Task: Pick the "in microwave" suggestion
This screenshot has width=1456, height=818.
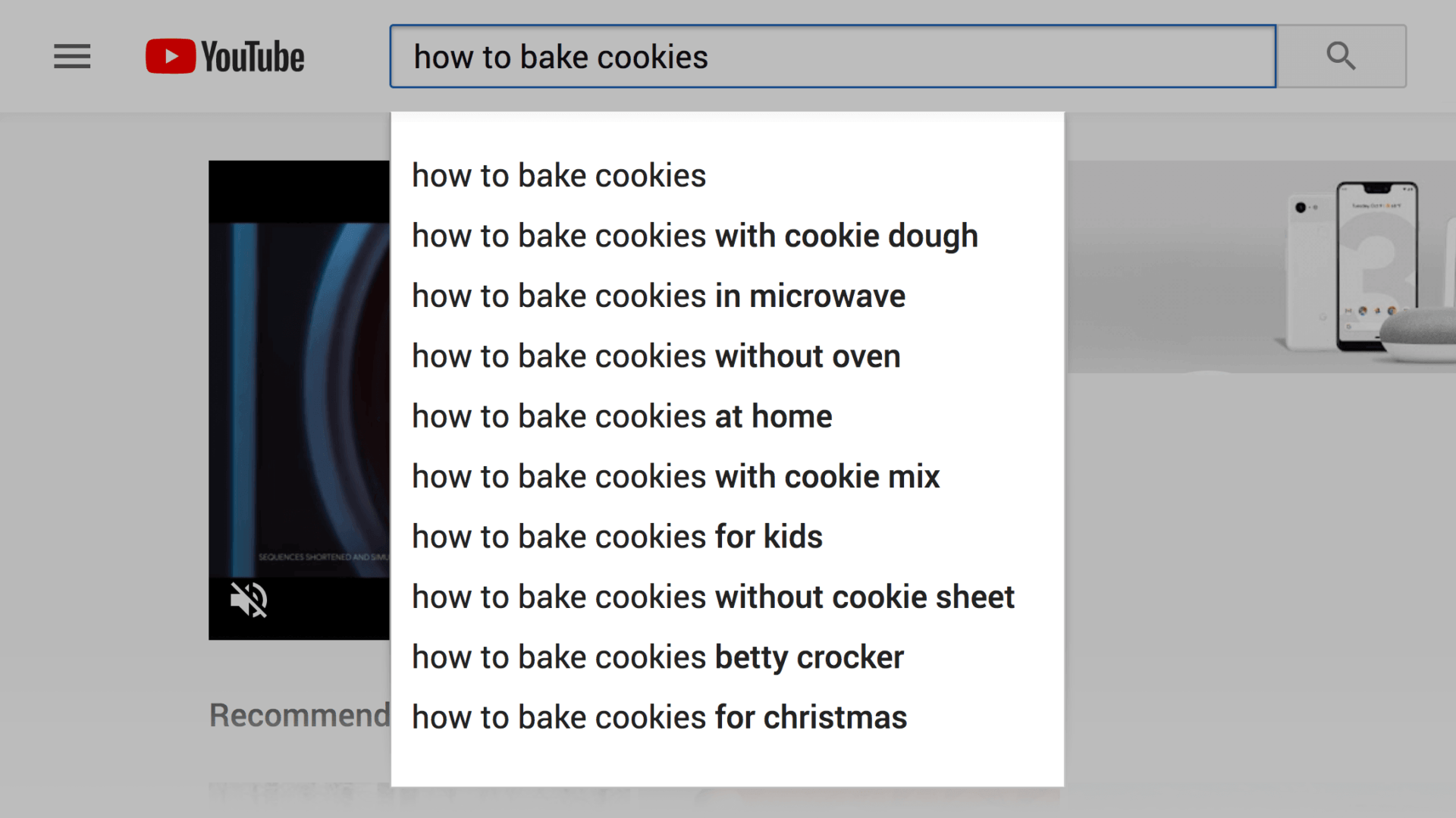Action: tap(658, 296)
